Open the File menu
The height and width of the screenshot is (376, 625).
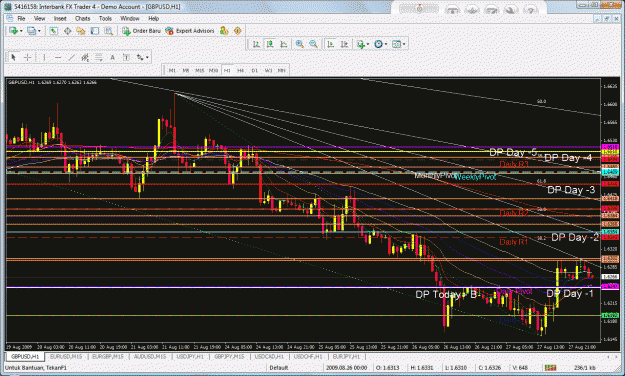pos(21,18)
